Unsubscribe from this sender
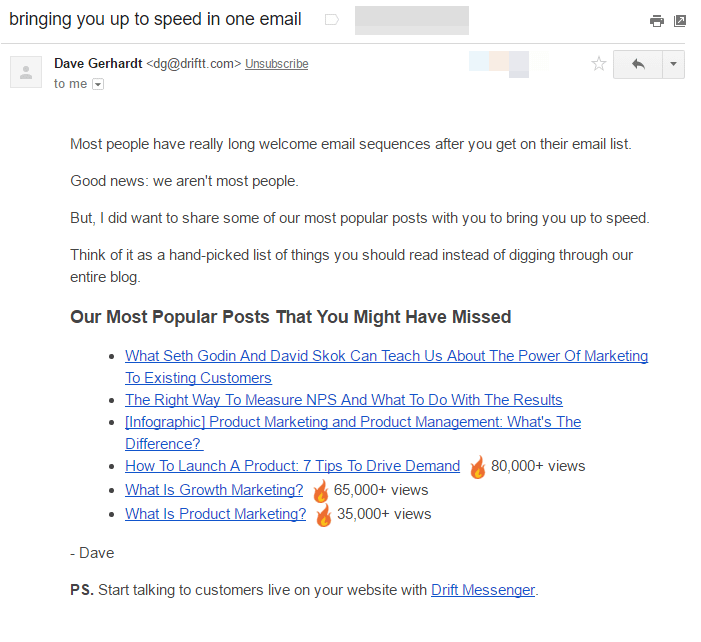This screenshot has width=701, height=642. (277, 64)
